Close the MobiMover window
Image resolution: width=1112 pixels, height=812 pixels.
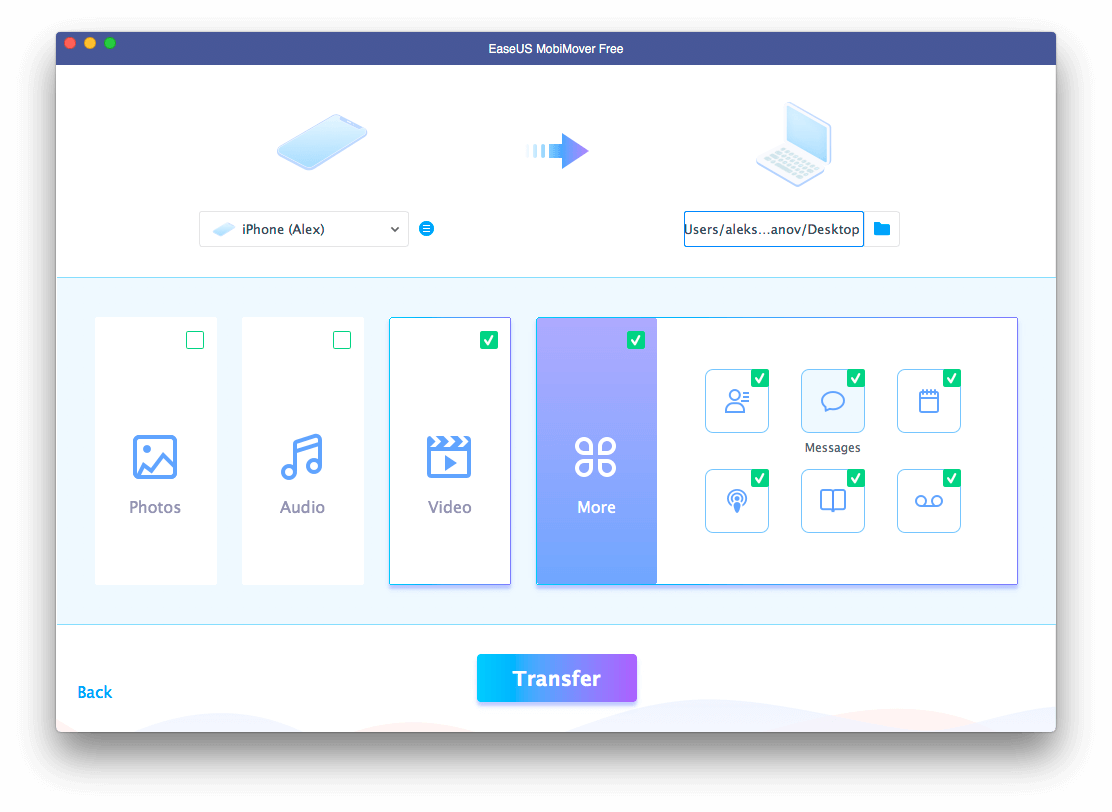70,43
